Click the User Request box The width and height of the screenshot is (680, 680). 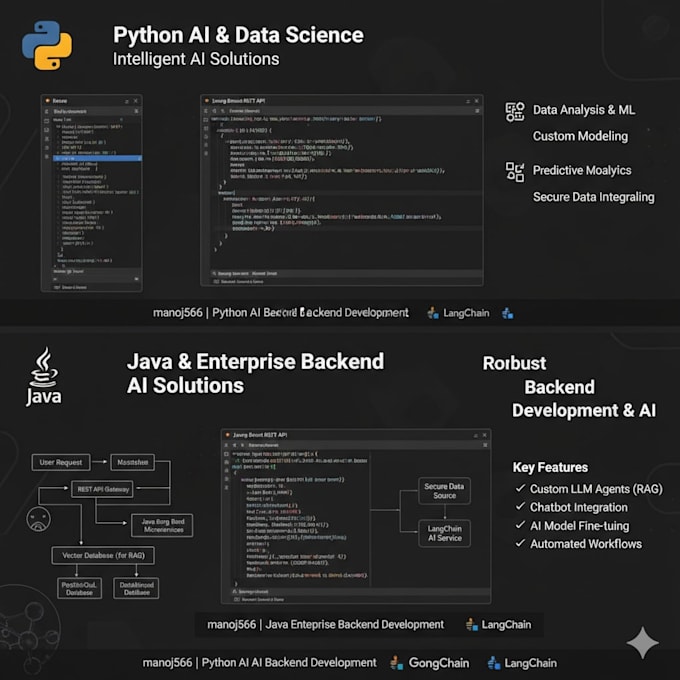click(x=61, y=462)
